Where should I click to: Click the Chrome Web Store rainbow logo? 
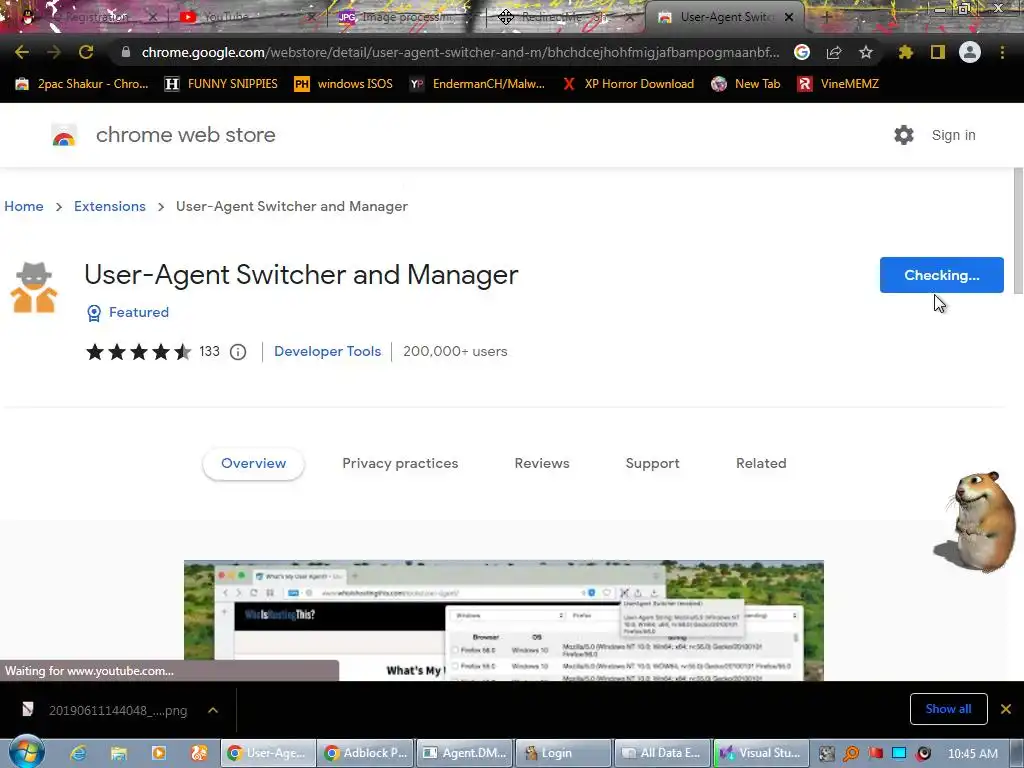tap(64, 135)
